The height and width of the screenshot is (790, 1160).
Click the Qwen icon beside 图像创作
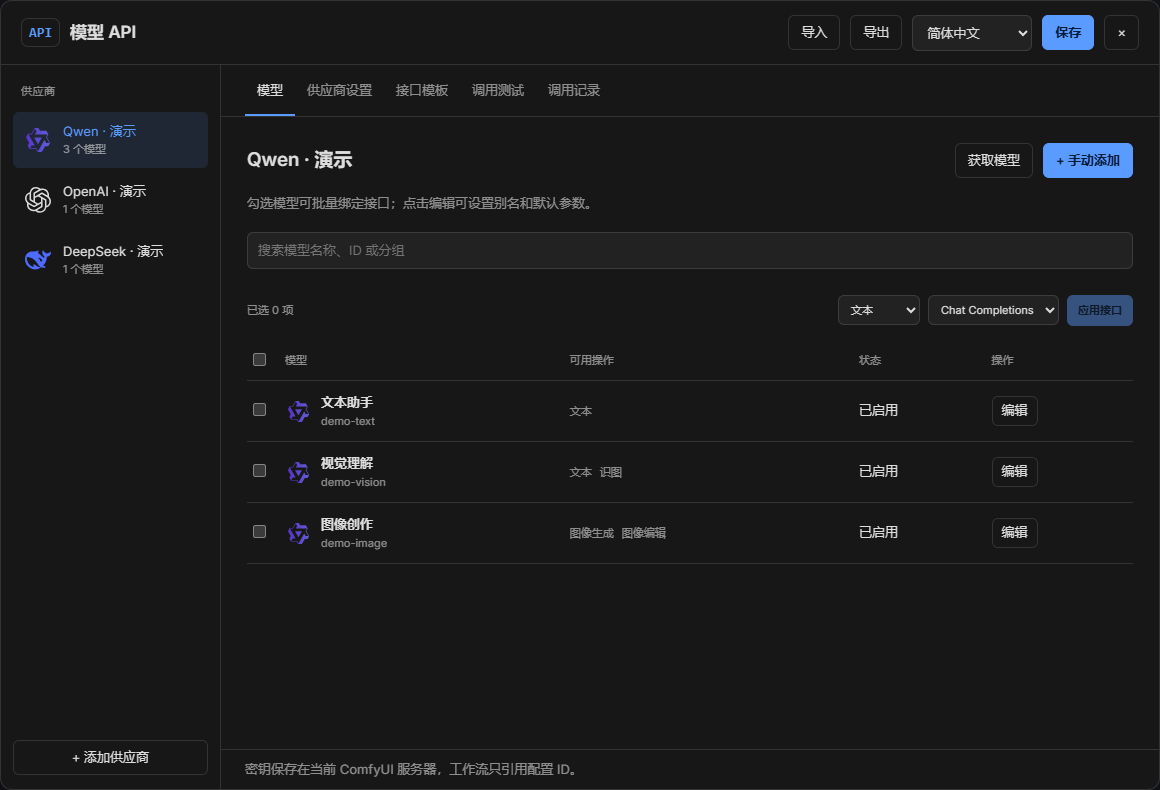(x=298, y=533)
